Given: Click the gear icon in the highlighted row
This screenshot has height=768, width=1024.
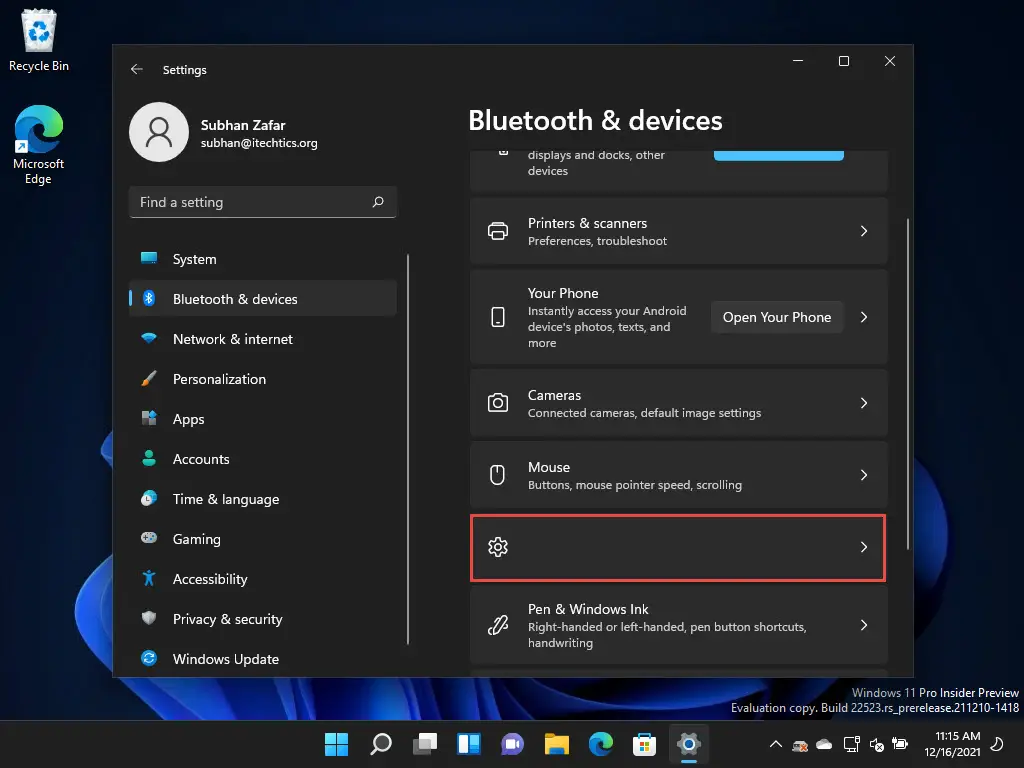Looking at the screenshot, I should (498, 547).
